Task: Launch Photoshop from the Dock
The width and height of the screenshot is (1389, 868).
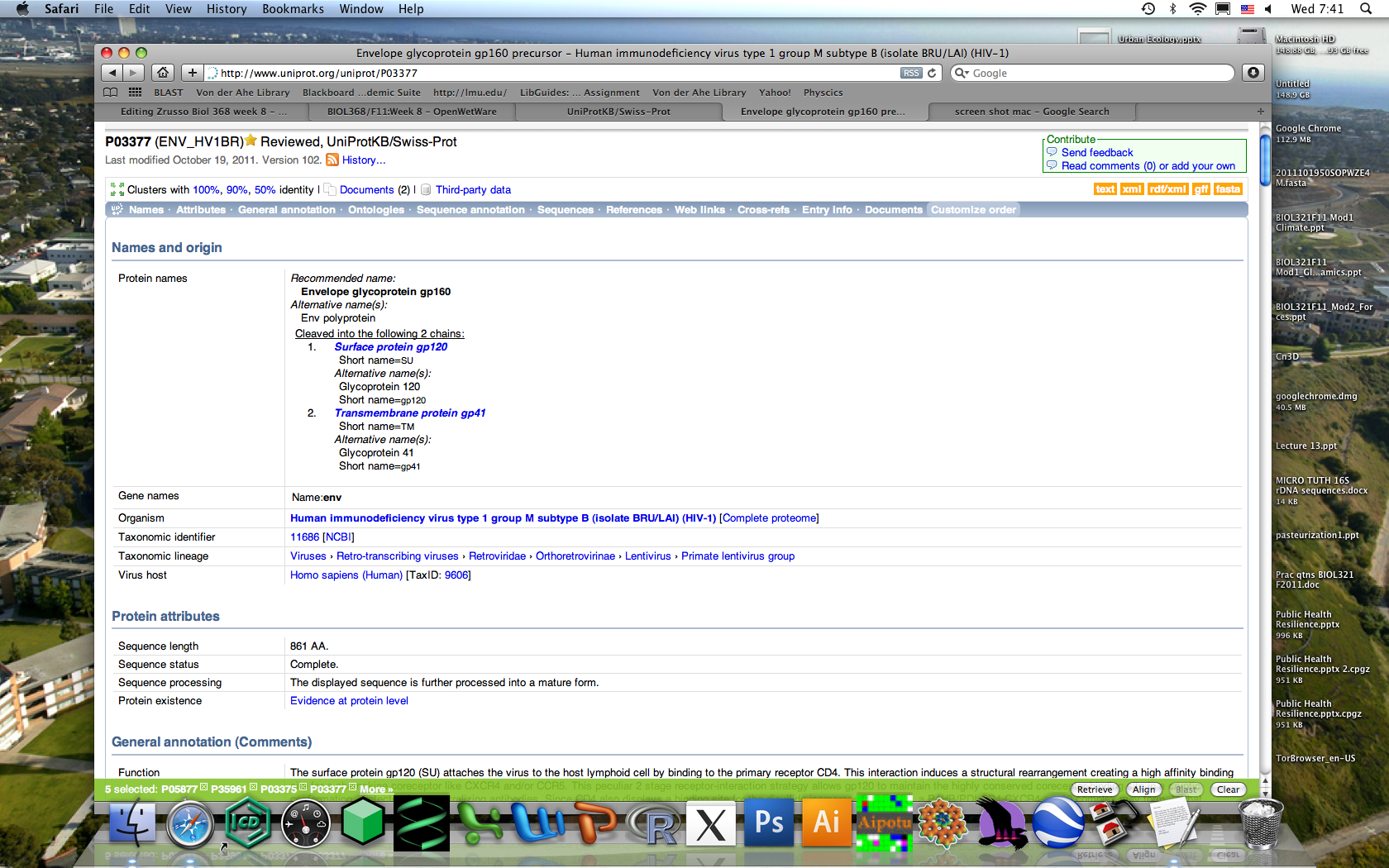Action: (769, 823)
